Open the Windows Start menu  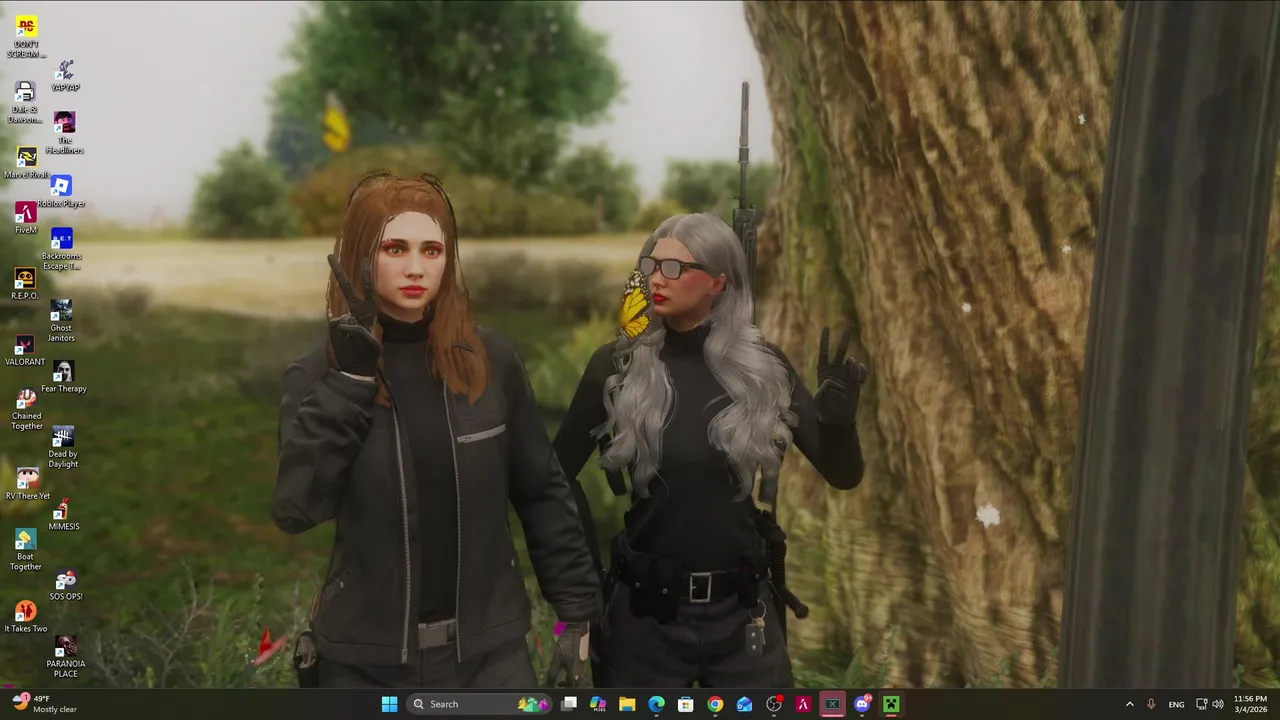(389, 704)
